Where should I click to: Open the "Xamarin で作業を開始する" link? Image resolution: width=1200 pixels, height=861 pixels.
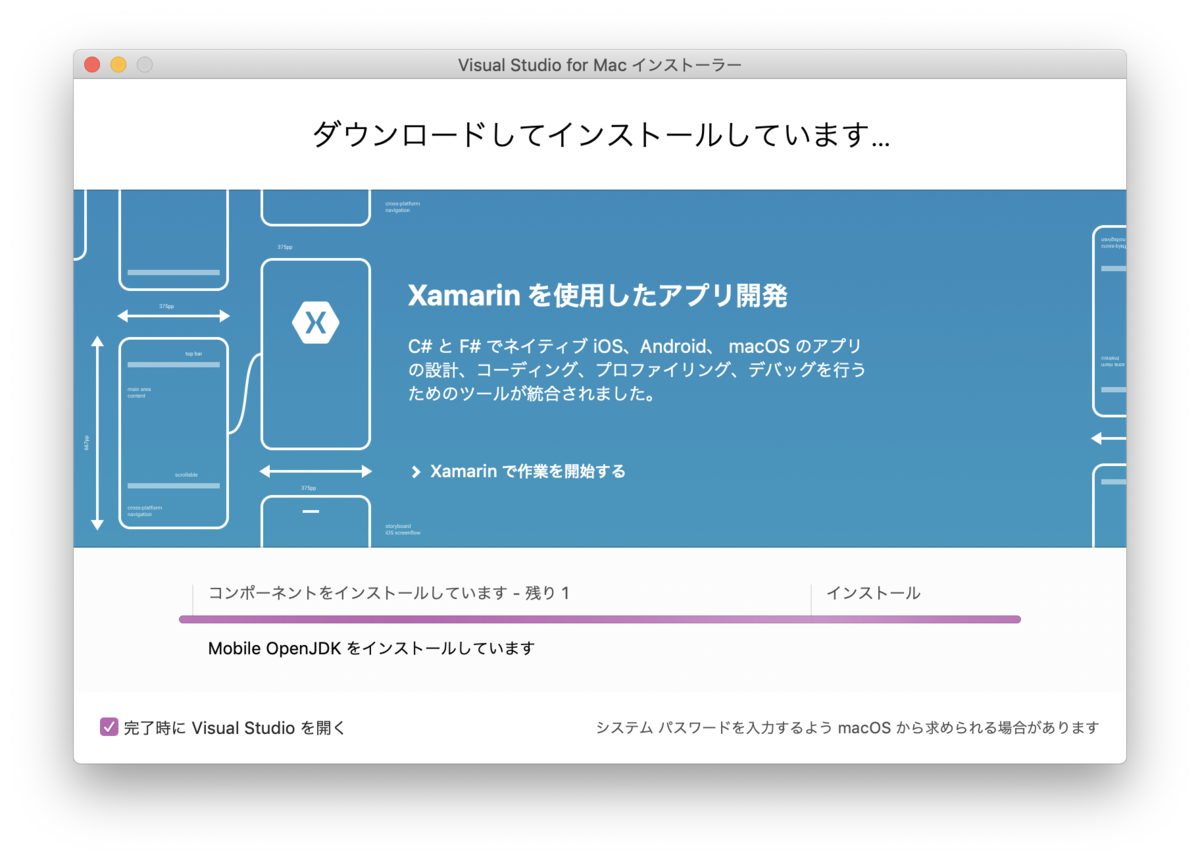tap(526, 471)
